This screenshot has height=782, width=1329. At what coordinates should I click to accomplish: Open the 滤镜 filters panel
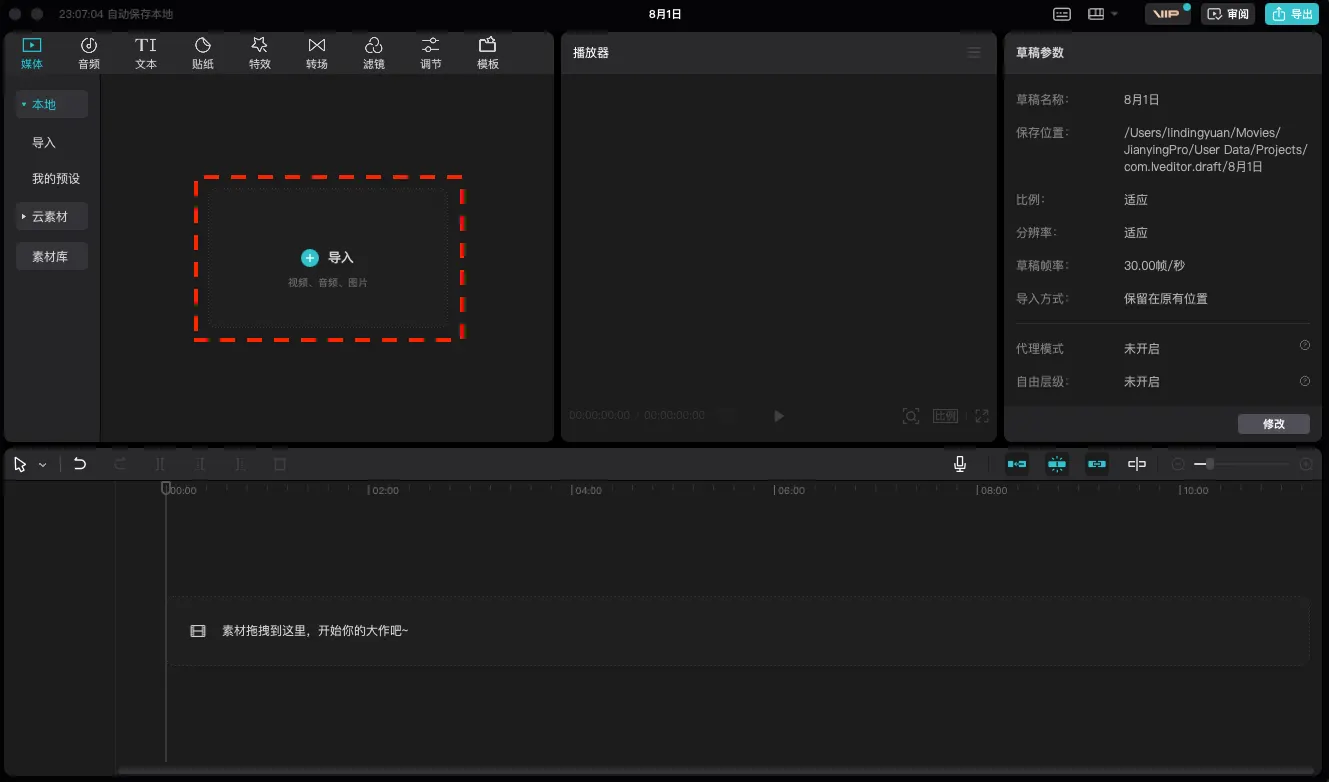pos(374,54)
